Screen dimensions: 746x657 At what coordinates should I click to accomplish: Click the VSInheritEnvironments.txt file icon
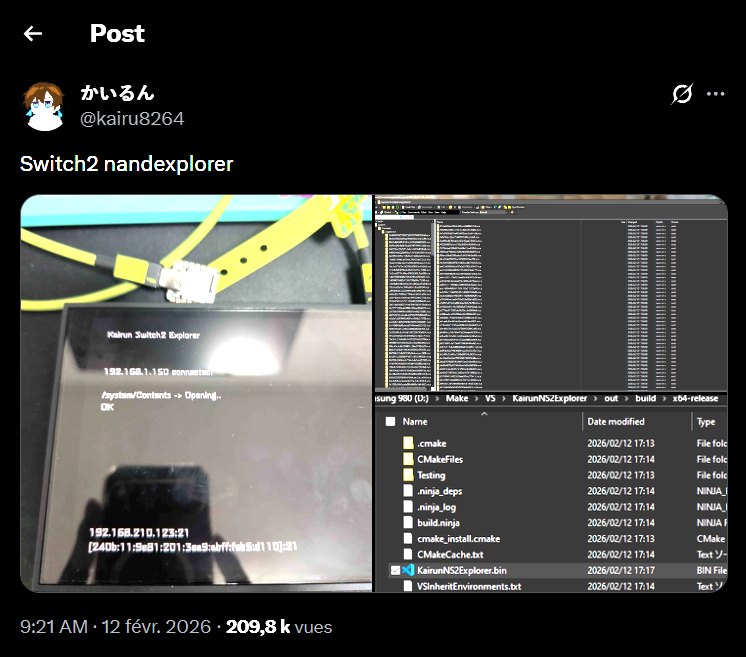point(408,586)
